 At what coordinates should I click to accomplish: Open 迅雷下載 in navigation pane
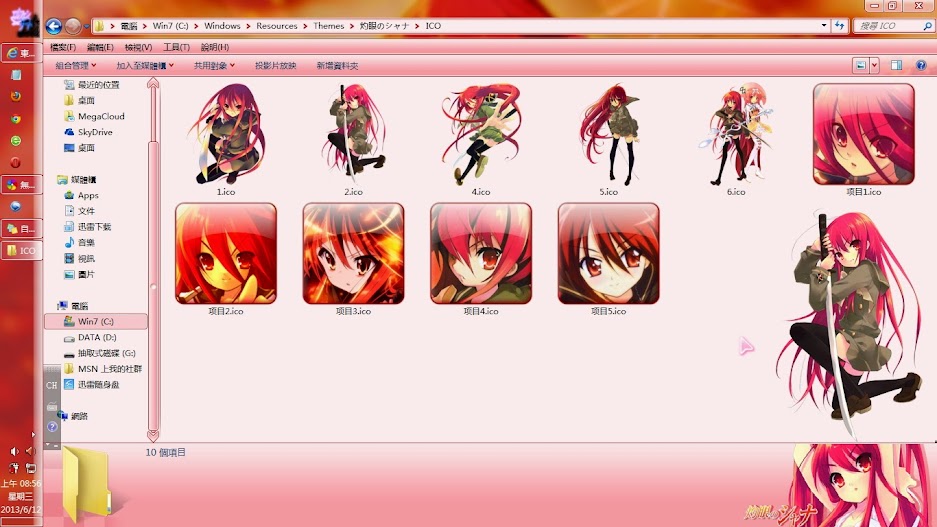(x=87, y=226)
